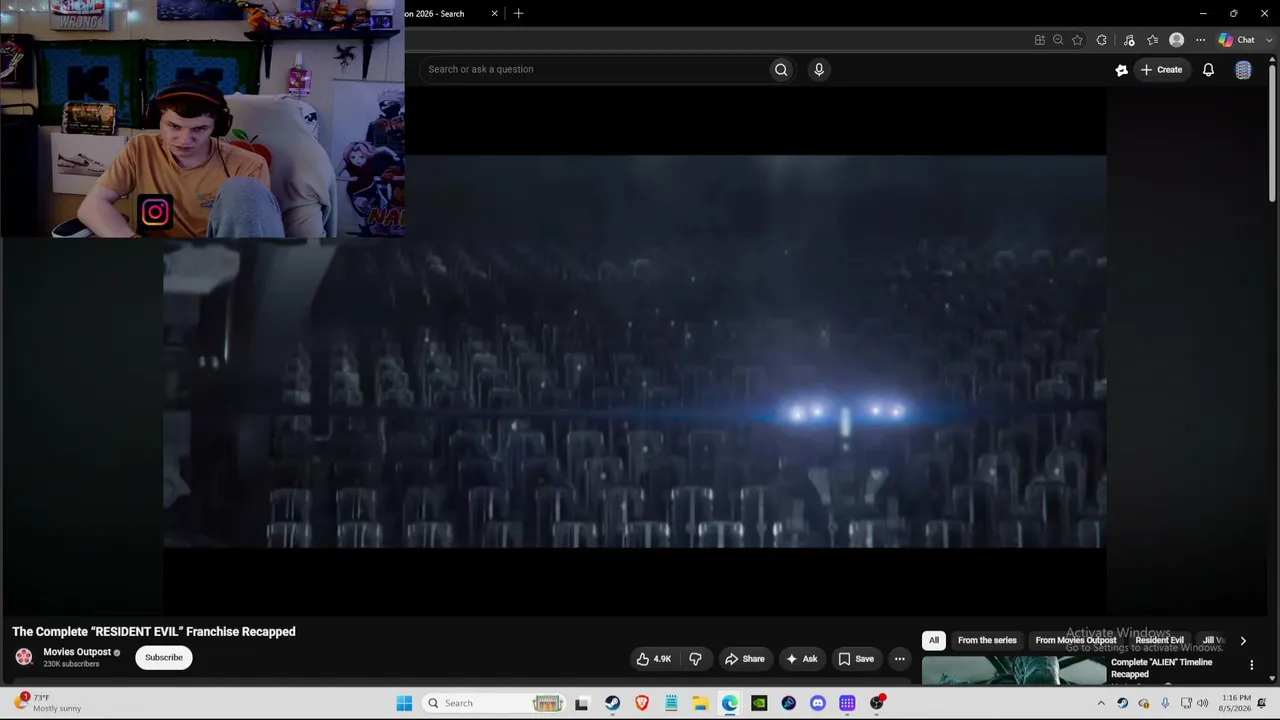Share the video
Viewport: 1280px width, 720px height.
744,659
